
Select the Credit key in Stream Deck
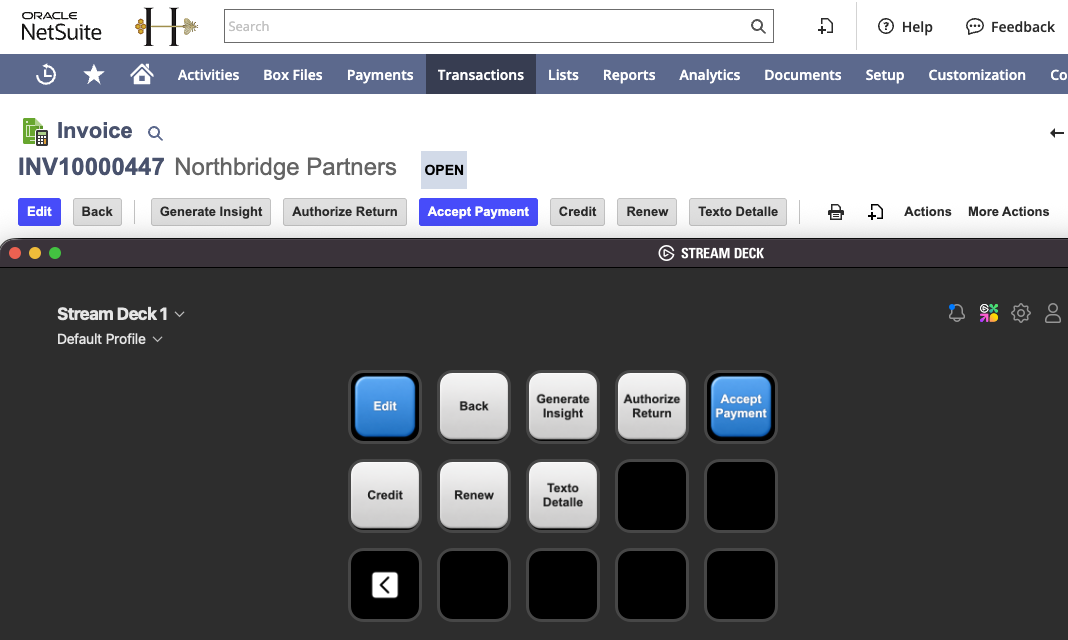[385, 496]
